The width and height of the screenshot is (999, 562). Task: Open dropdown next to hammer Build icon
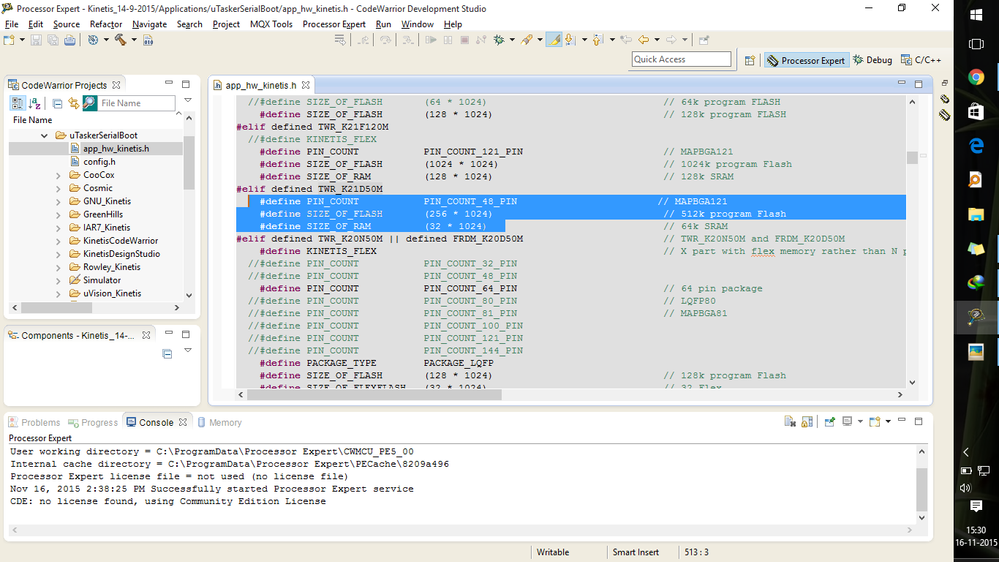coord(134,40)
